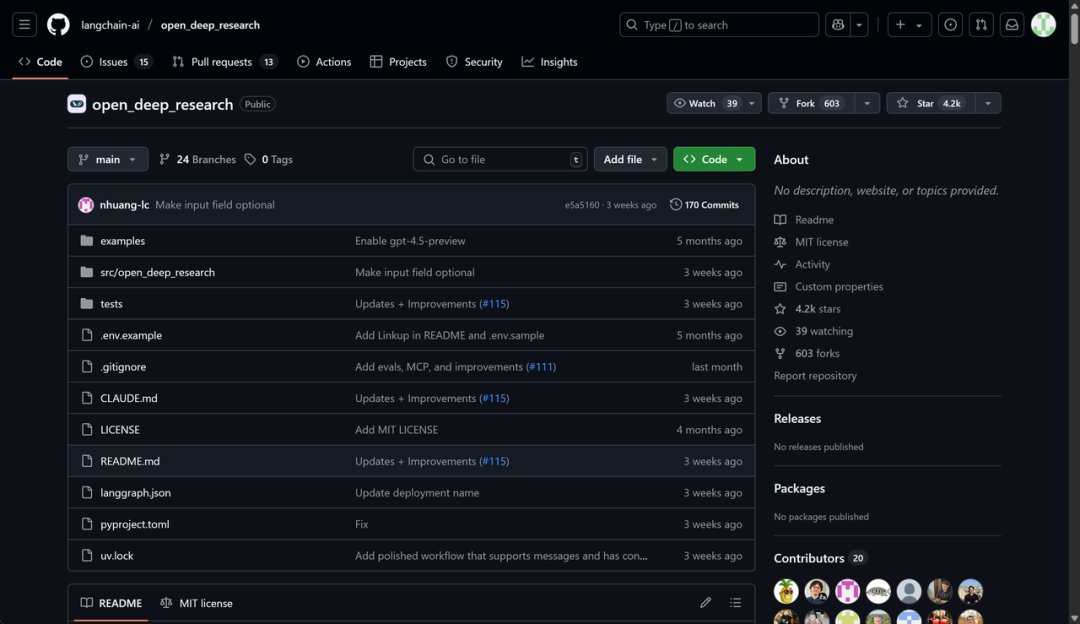
Task: Edit the README with pencil icon
Action: pyautogui.click(x=705, y=603)
